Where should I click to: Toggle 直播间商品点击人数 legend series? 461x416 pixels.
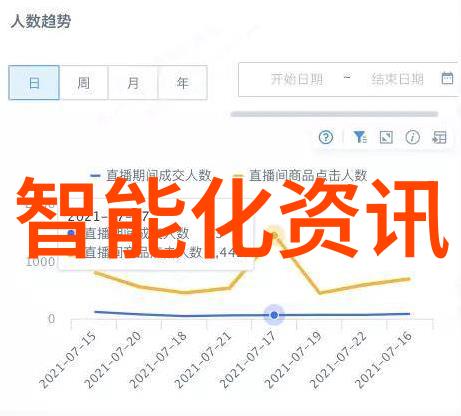301,175
